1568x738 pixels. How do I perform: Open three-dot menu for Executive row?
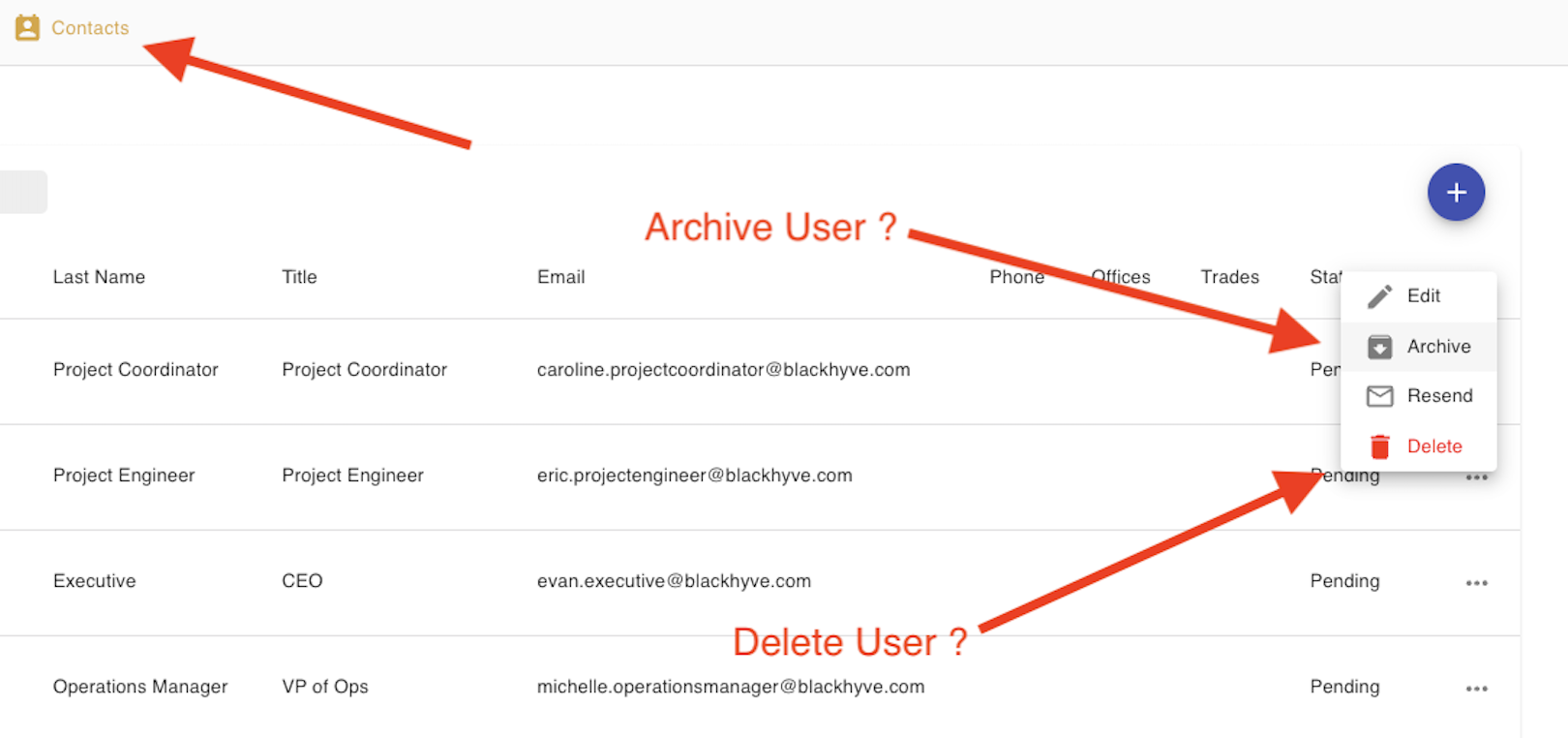pyautogui.click(x=1476, y=583)
